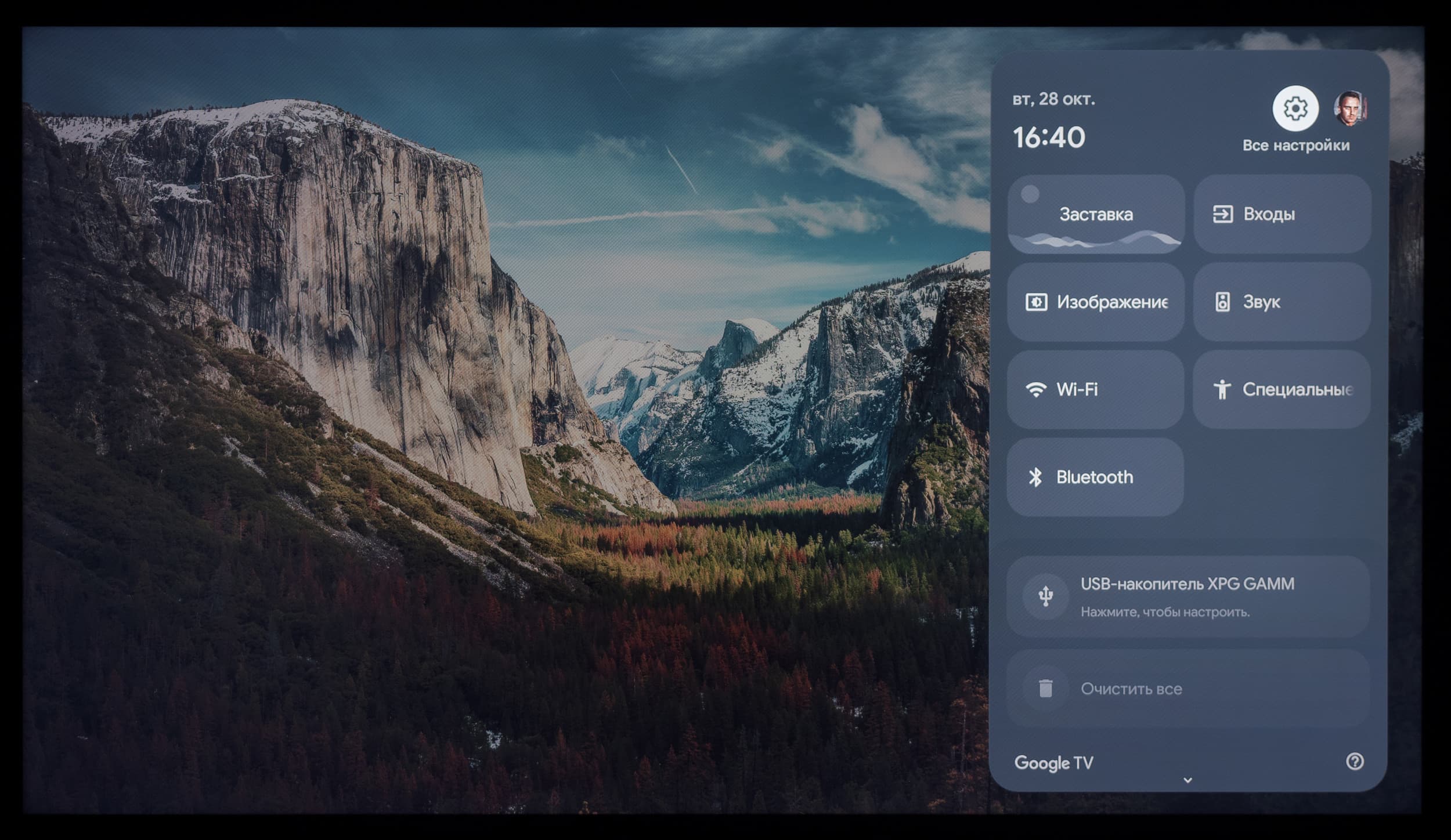Click the trash can icon
This screenshot has height=840, width=1451.
[1045, 689]
